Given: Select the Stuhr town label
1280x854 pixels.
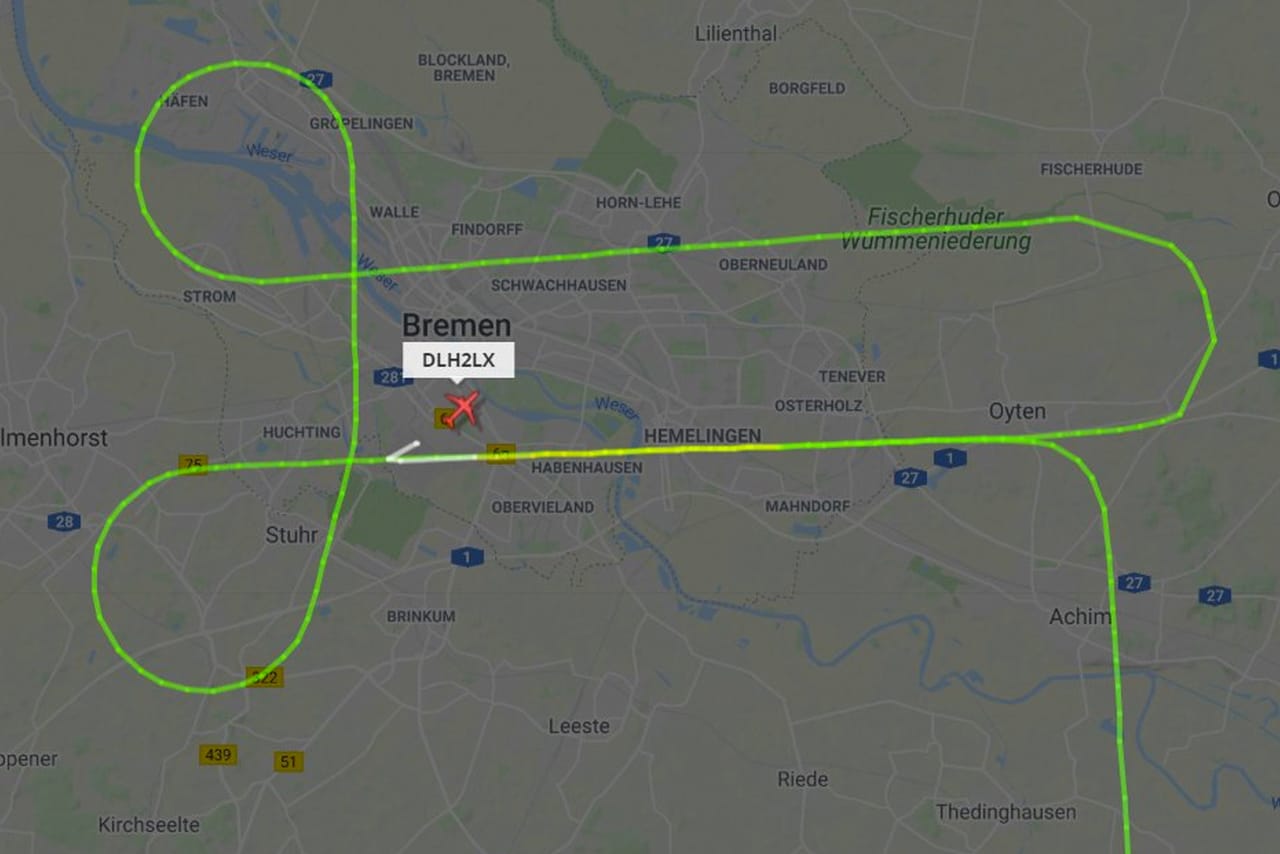Looking at the screenshot, I should pyautogui.click(x=292, y=535).
